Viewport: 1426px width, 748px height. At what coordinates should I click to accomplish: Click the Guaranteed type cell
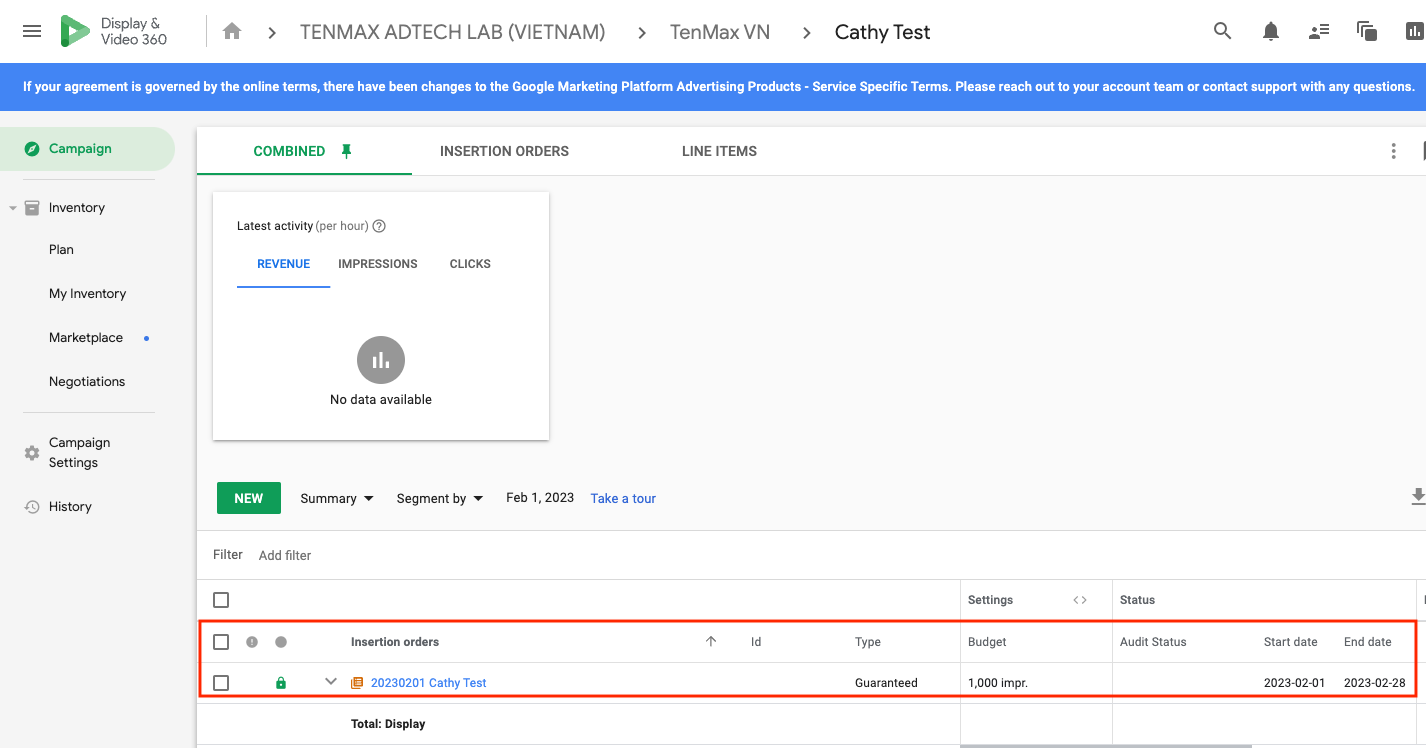pyautogui.click(x=886, y=683)
